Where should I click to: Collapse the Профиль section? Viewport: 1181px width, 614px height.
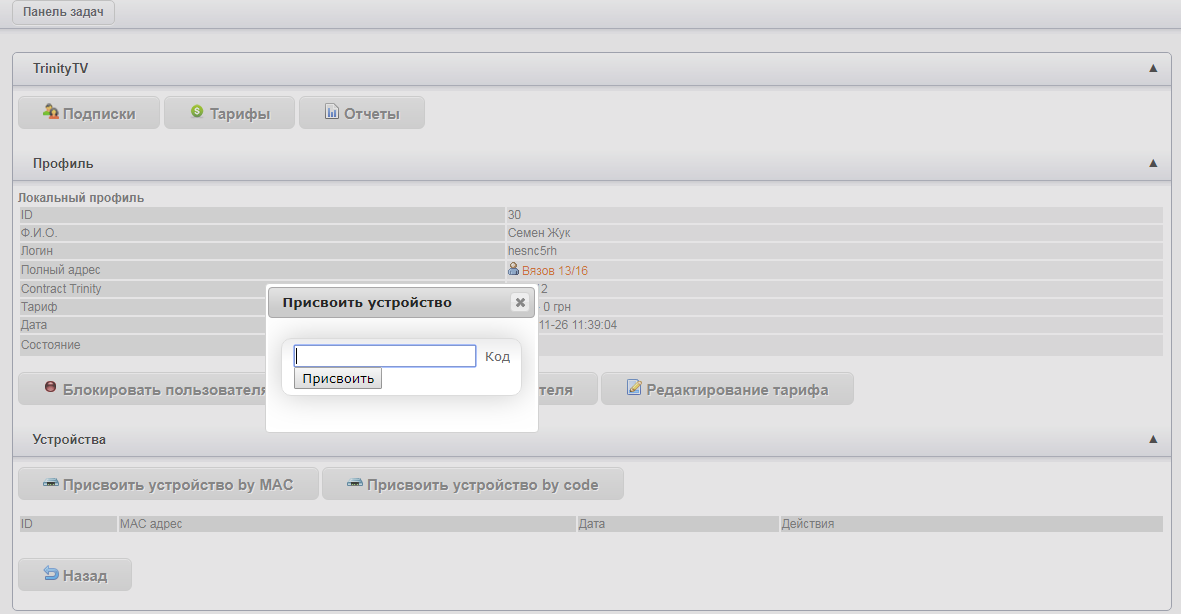click(1152, 162)
